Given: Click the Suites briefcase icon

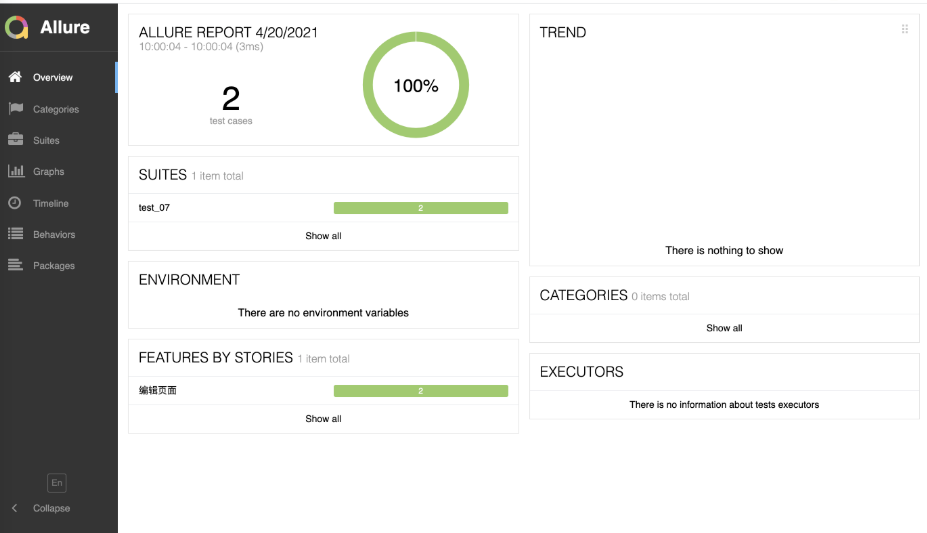Looking at the screenshot, I should coord(15,139).
